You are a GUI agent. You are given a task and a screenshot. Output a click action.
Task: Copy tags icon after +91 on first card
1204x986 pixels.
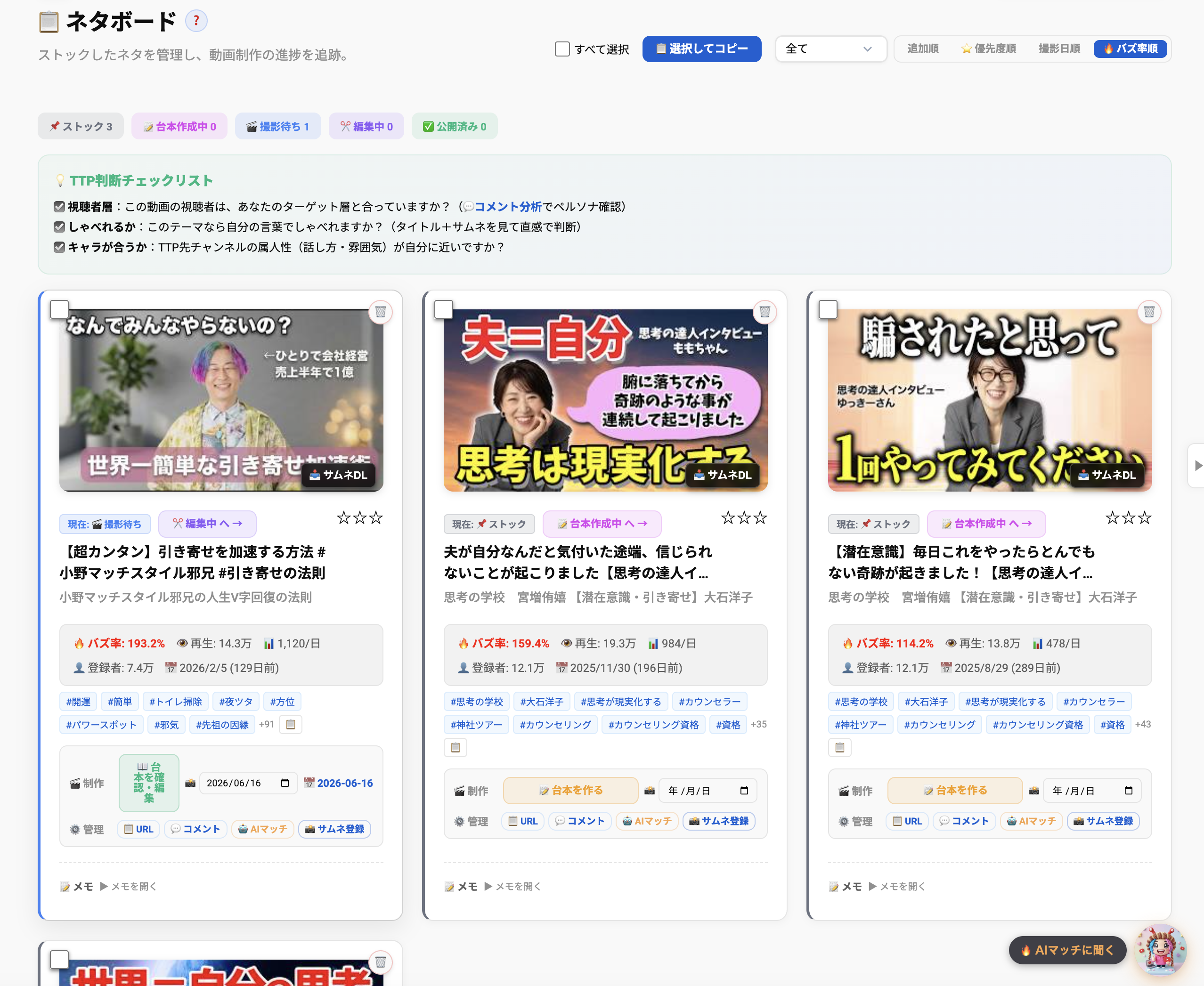[290, 724]
